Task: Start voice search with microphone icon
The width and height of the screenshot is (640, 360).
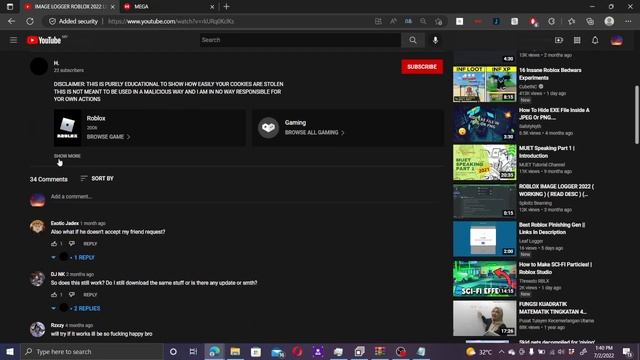Action: coord(436,40)
